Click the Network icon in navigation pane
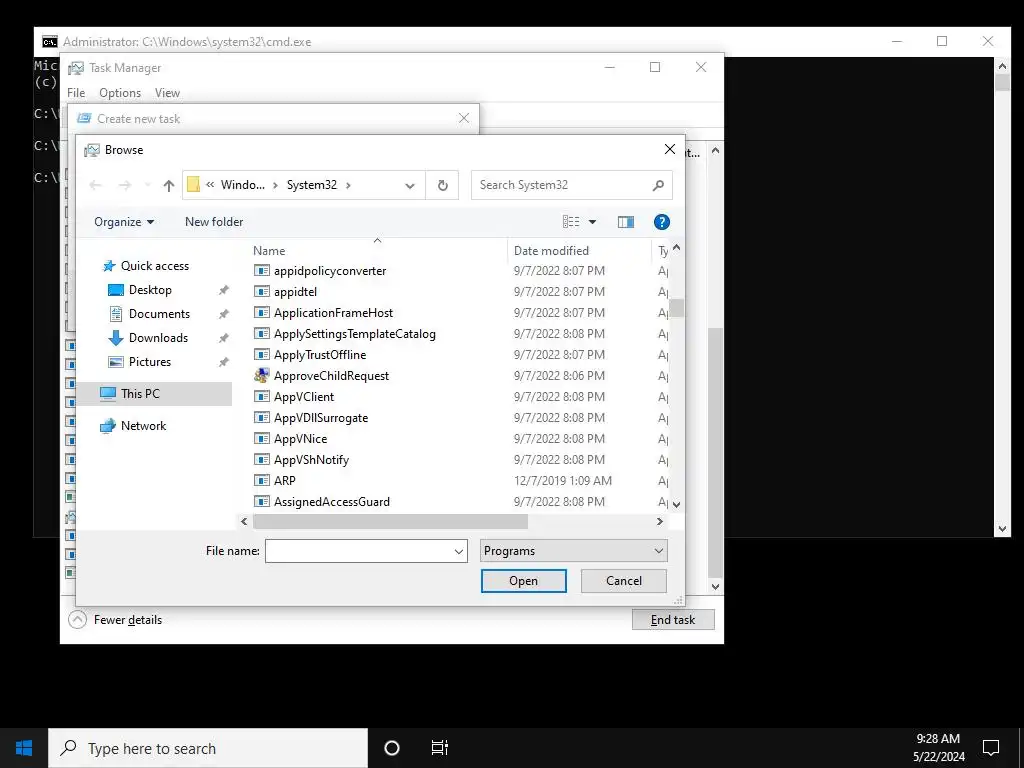The width and height of the screenshot is (1024, 768). [x=108, y=426]
